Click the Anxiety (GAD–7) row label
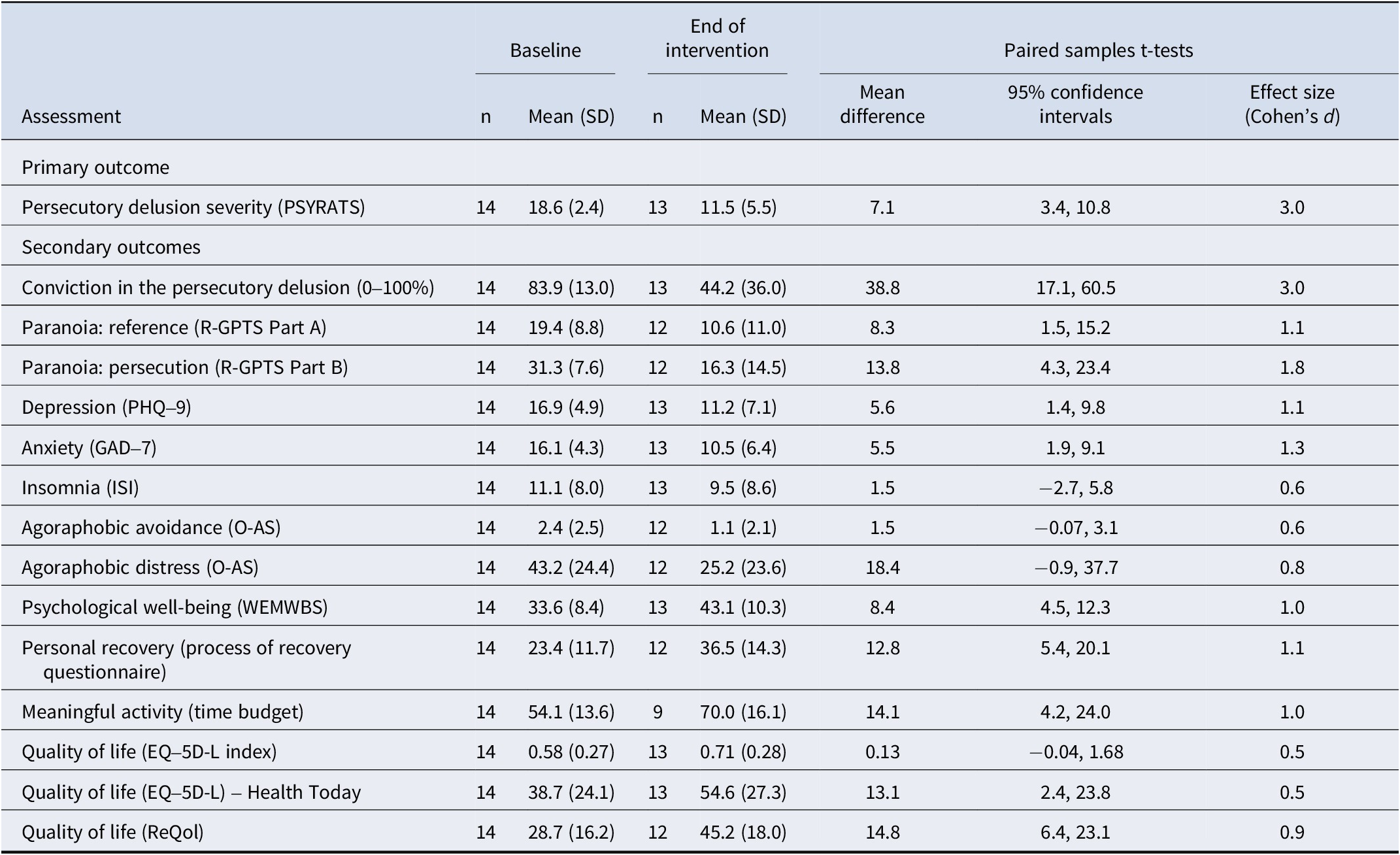This screenshot has width=1400, height=855. (x=89, y=448)
